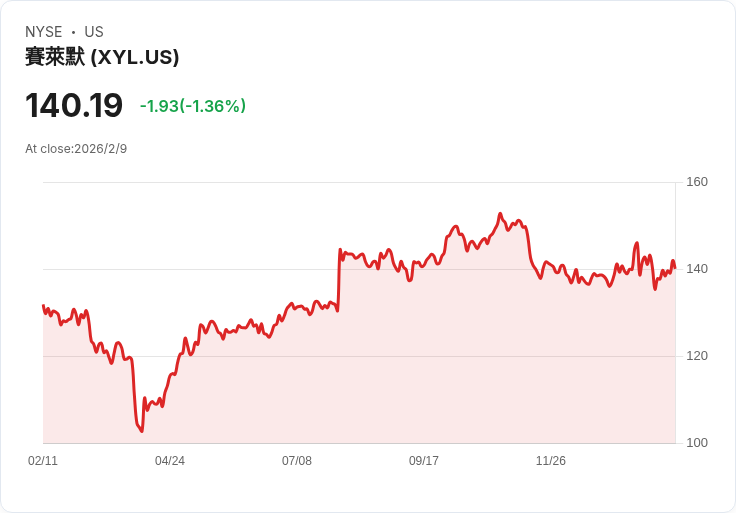Click the At close:2026/2/9 timestamp
The width and height of the screenshot is (736, 513).
coord(76,149)
